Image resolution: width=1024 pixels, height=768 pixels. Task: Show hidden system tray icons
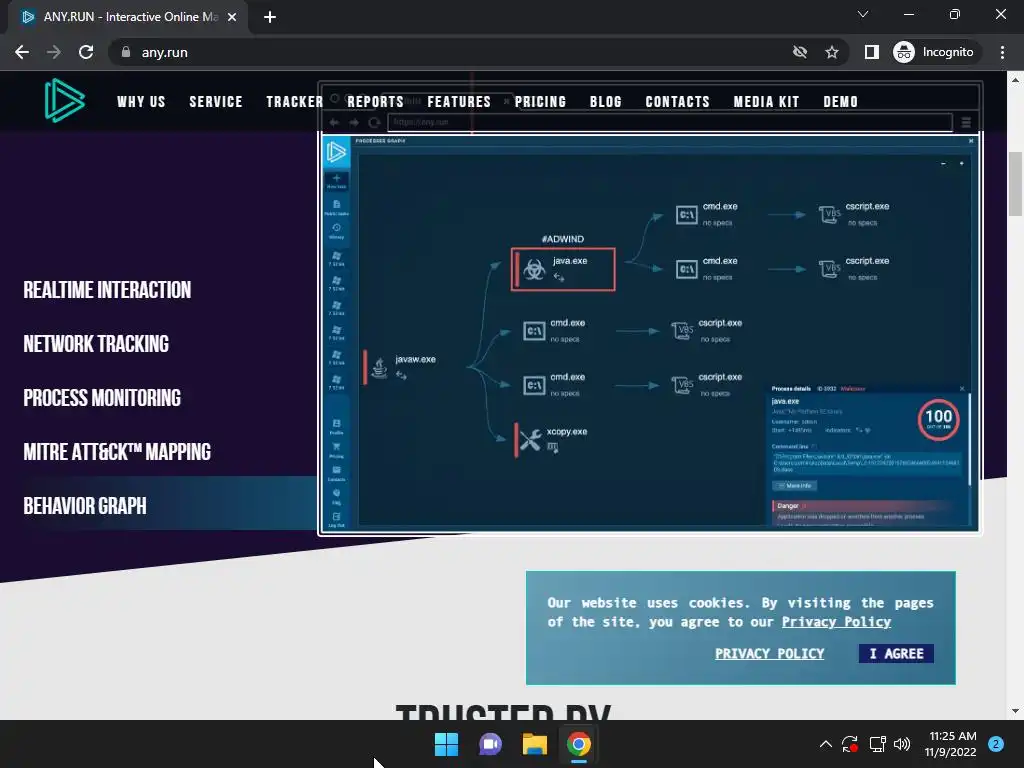click(x=825, y=744)
